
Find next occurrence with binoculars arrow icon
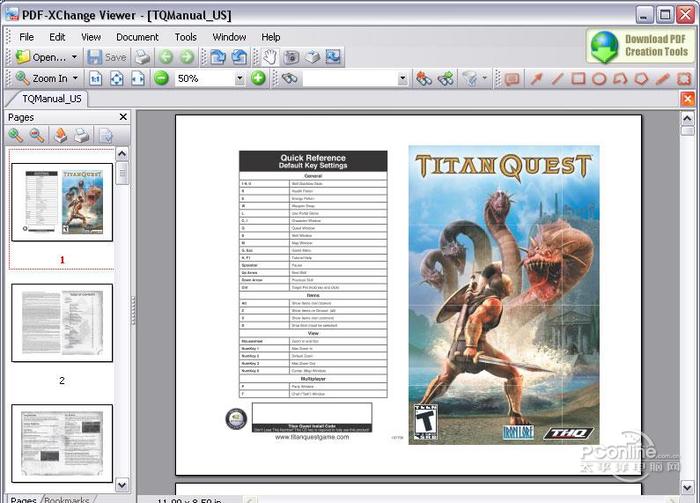(445, 79)
